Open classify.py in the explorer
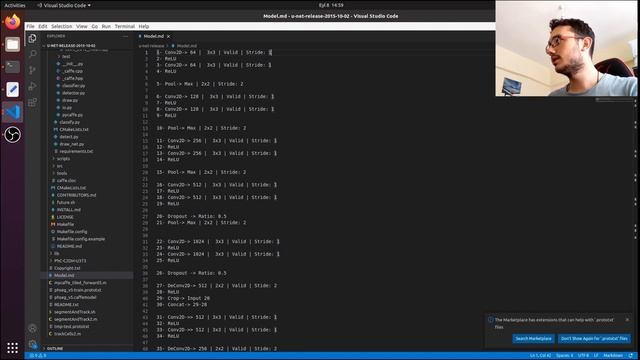The image size is (640, 360). [x=70, y=122]
